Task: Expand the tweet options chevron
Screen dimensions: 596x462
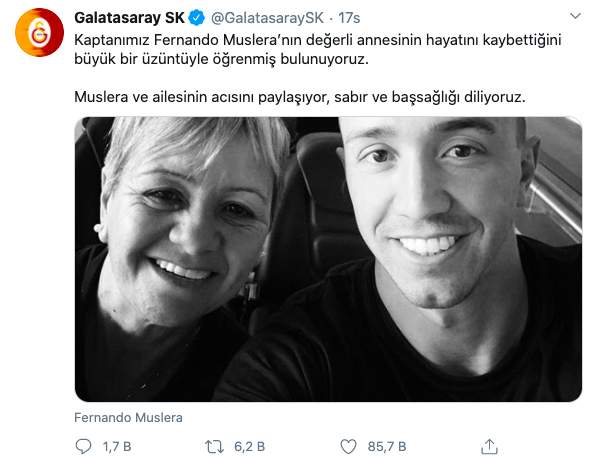Action: click(575, 16)
